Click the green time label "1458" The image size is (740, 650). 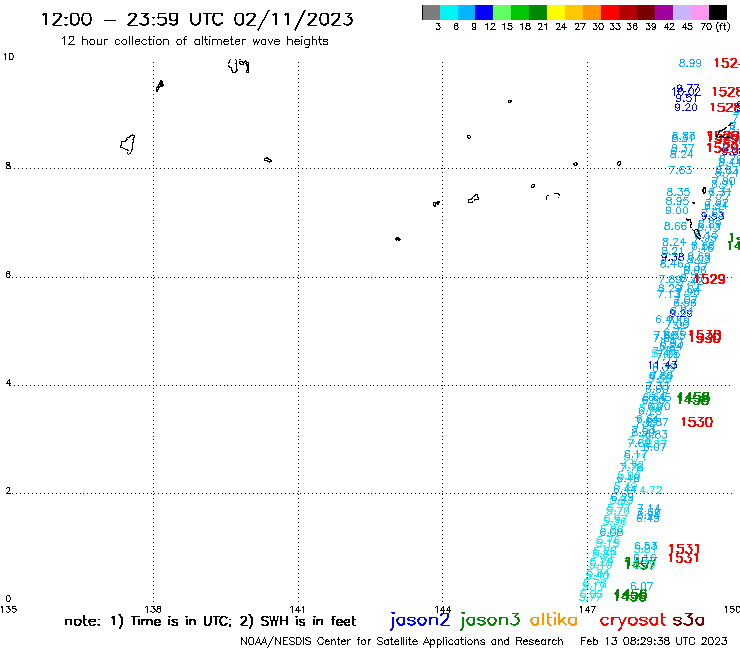[x=693, y=399]
